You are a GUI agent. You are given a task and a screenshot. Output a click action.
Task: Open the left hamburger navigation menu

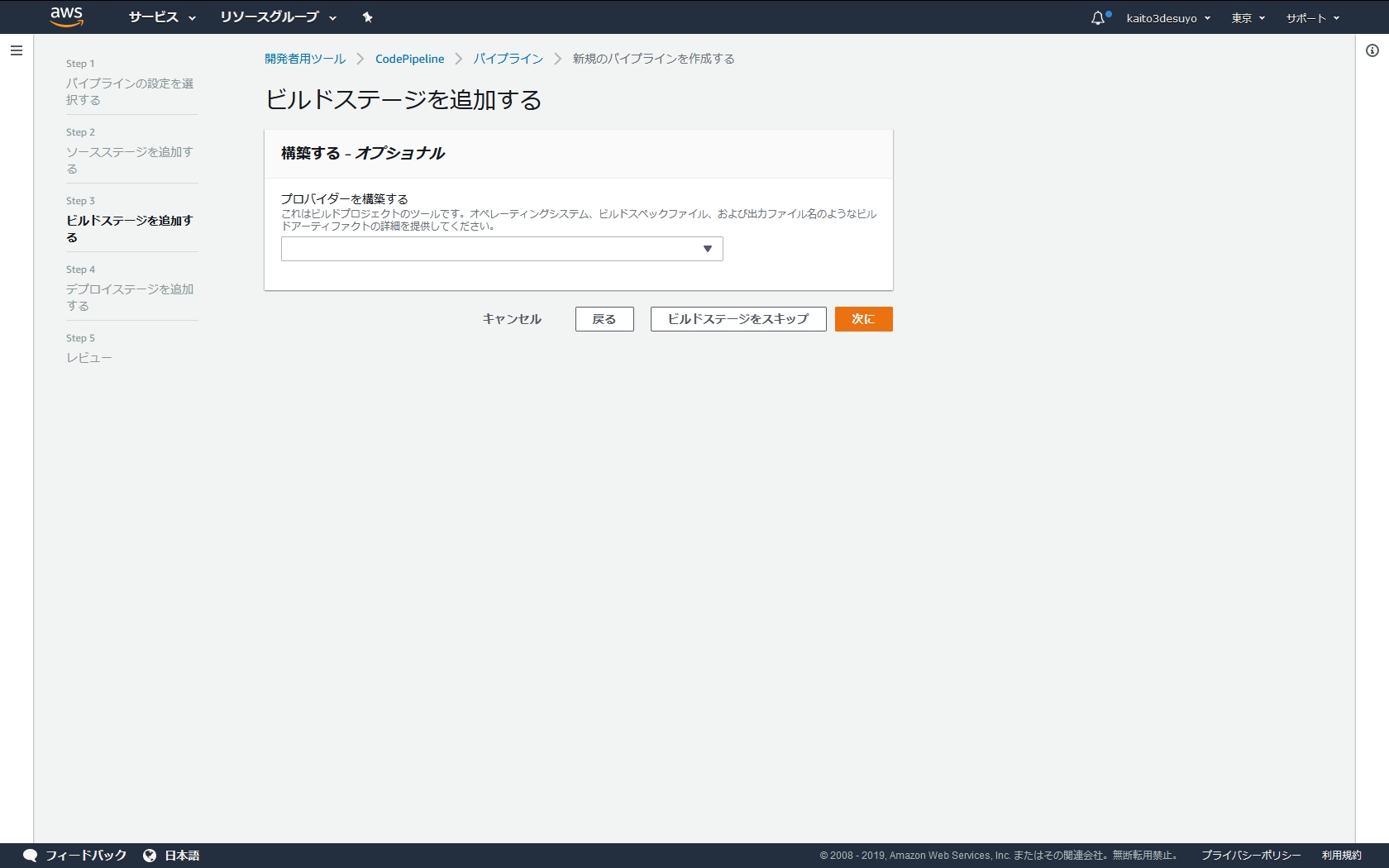17,50
